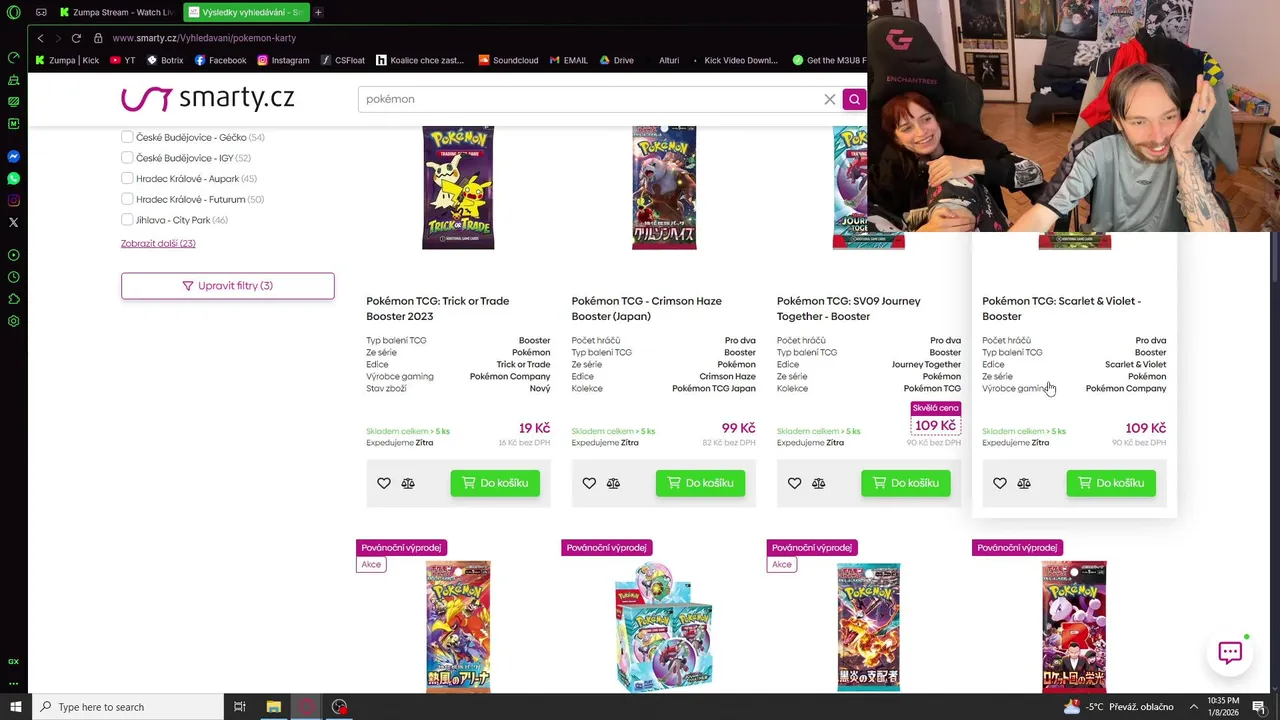Image resolution: width=1280 pixels, height=720 pixels.
Task: Add Trick or Trade Booster to wishlist
Action: [384, 483]
